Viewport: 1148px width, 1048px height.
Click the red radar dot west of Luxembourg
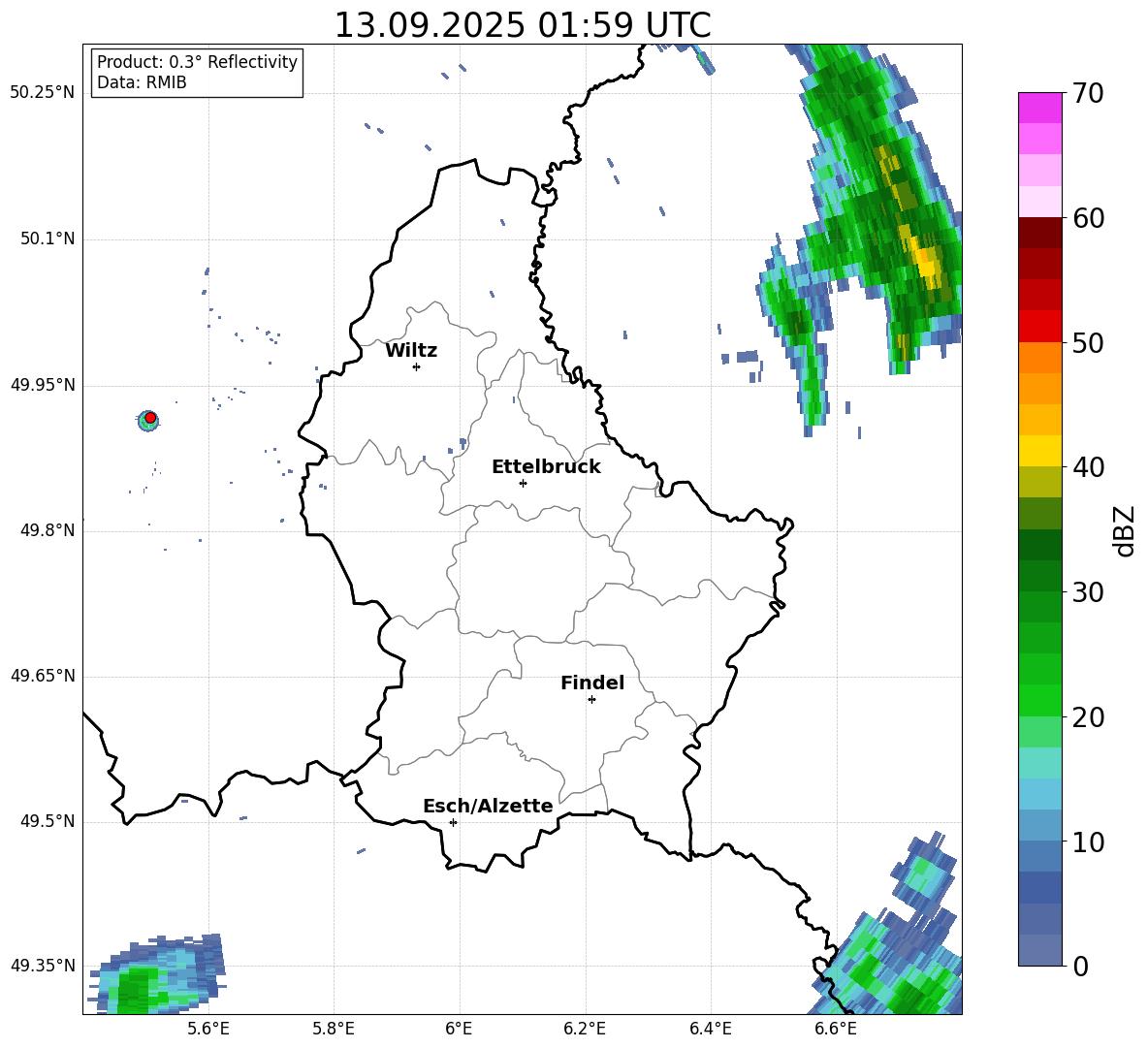(x=150, y=418)
